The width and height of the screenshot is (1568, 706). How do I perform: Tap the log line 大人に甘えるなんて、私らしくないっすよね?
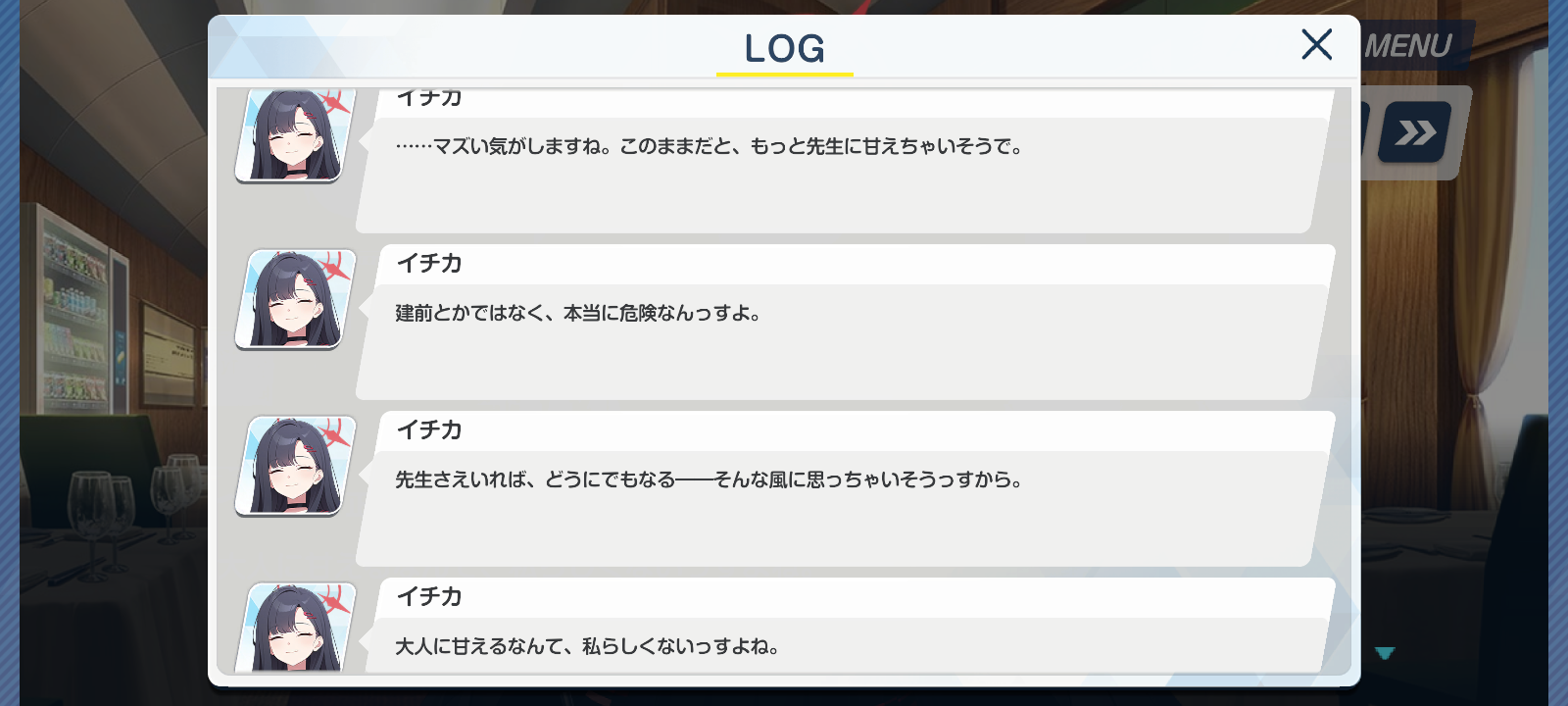pyautogui.click(x=587, y=646)
